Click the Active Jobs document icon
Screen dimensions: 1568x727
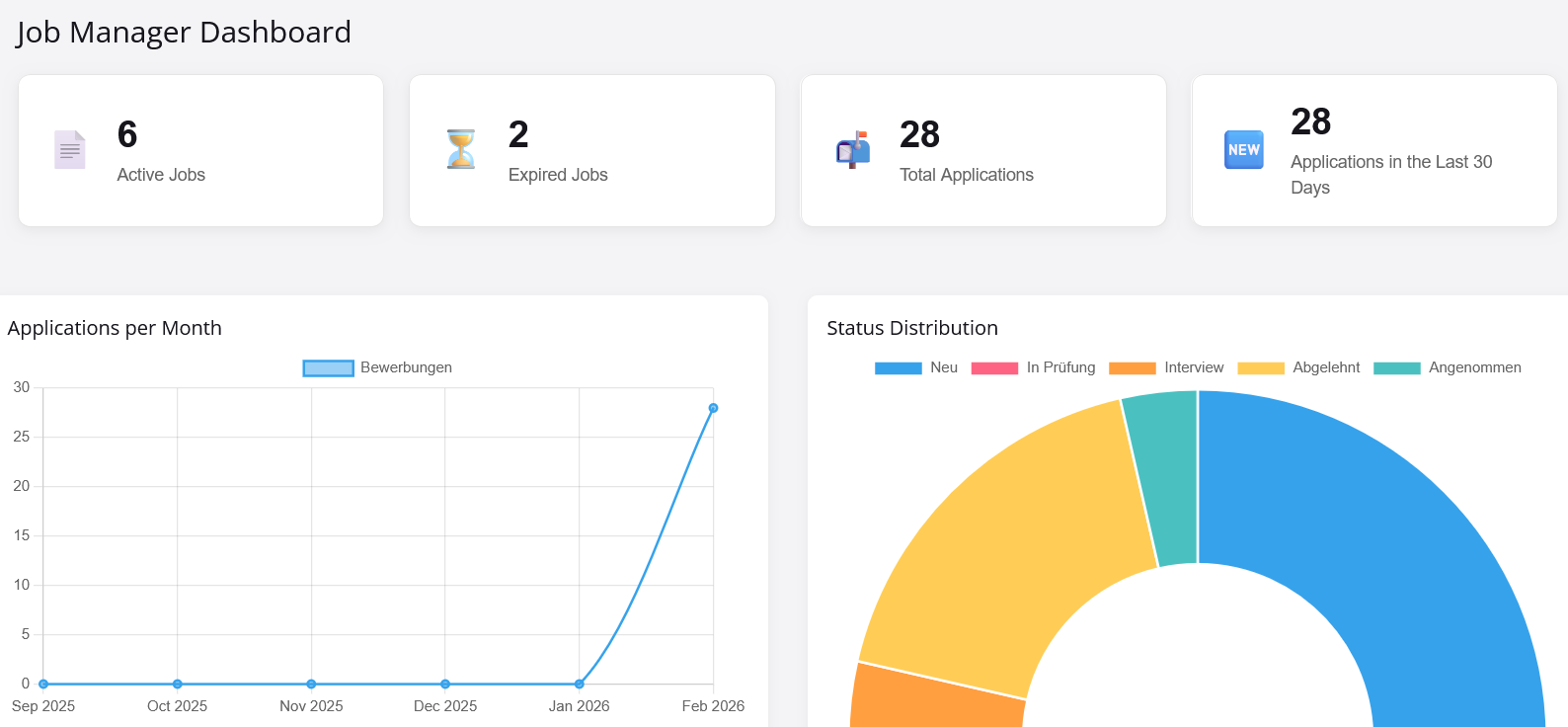tap(69, 150)
